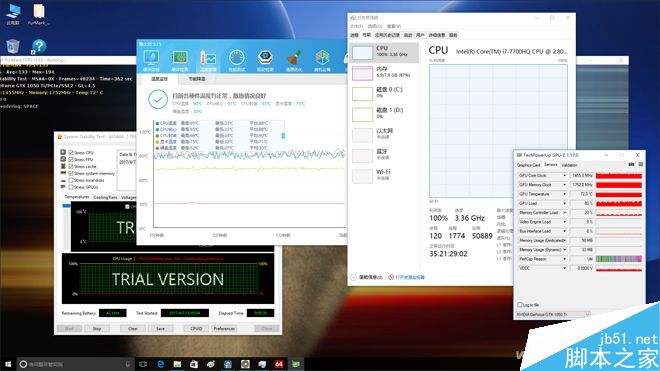Image resolution: width=660 pixels, height=371 pixels.
Task: Switch to Validation tab in GPU-Z
Action: coord(569,165)
